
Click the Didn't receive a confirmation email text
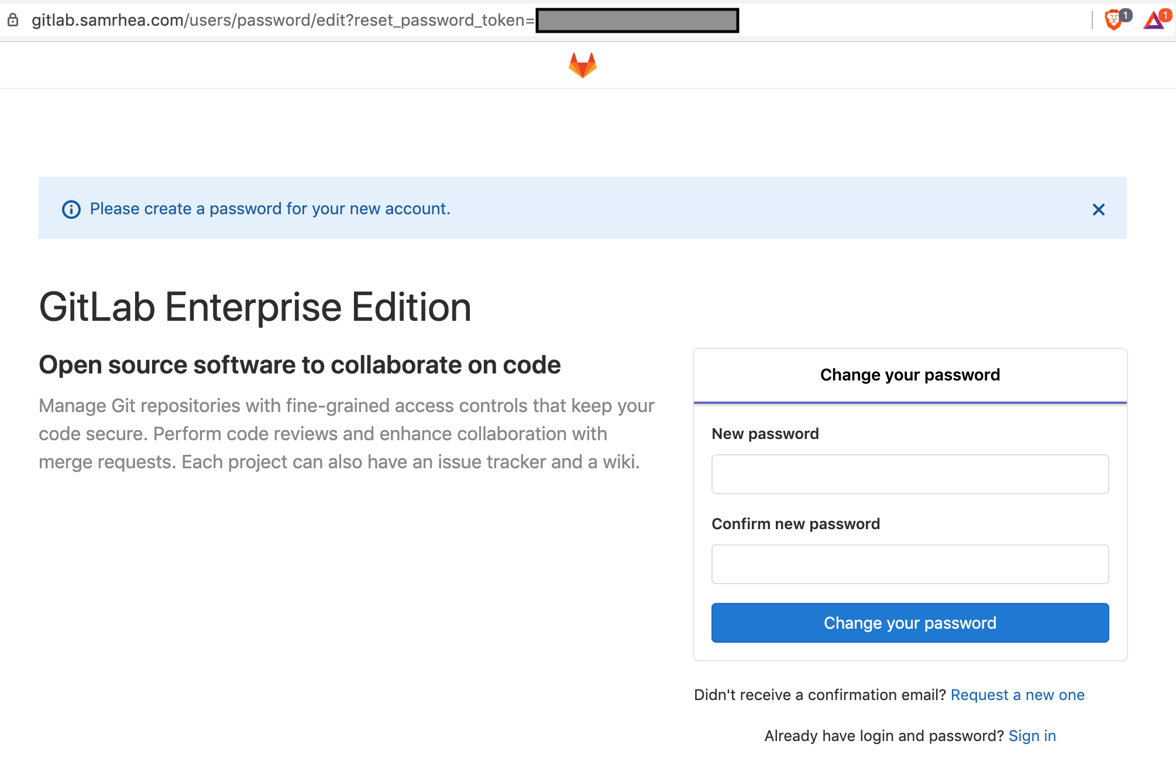(820, 694)
